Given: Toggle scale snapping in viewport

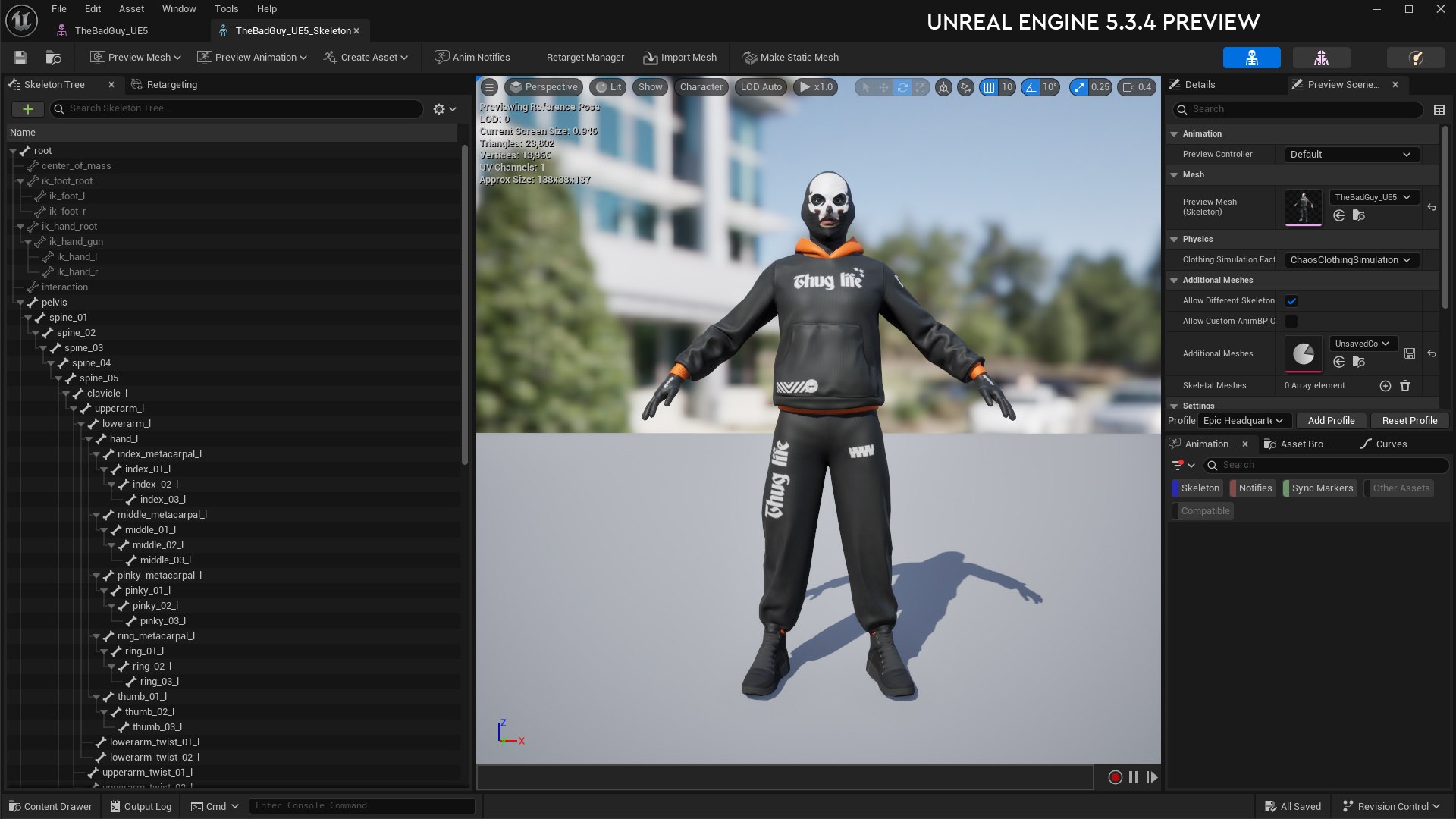Looking at the screenshot, I should tap(1079, 87).
